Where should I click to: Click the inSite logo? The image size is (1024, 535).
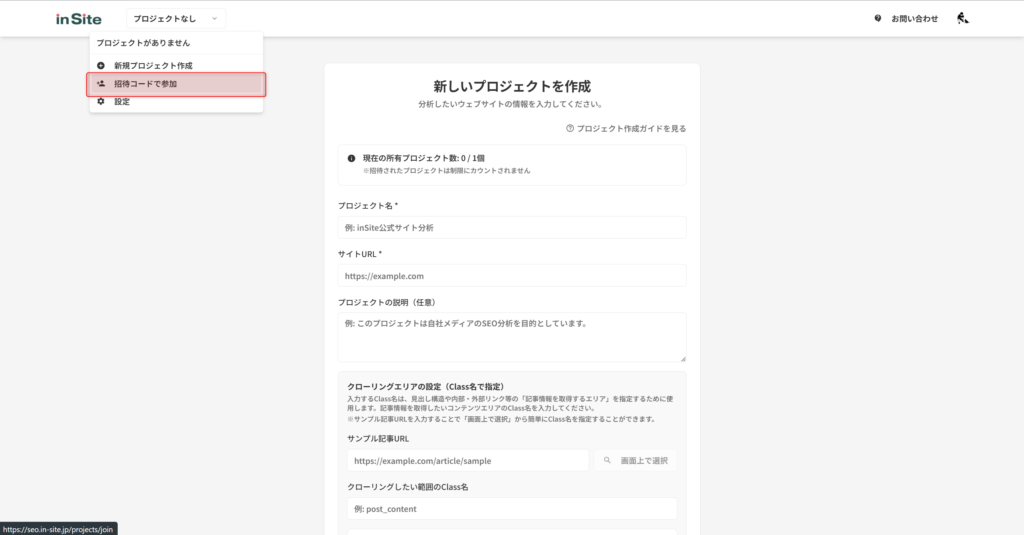click(78, 19)
